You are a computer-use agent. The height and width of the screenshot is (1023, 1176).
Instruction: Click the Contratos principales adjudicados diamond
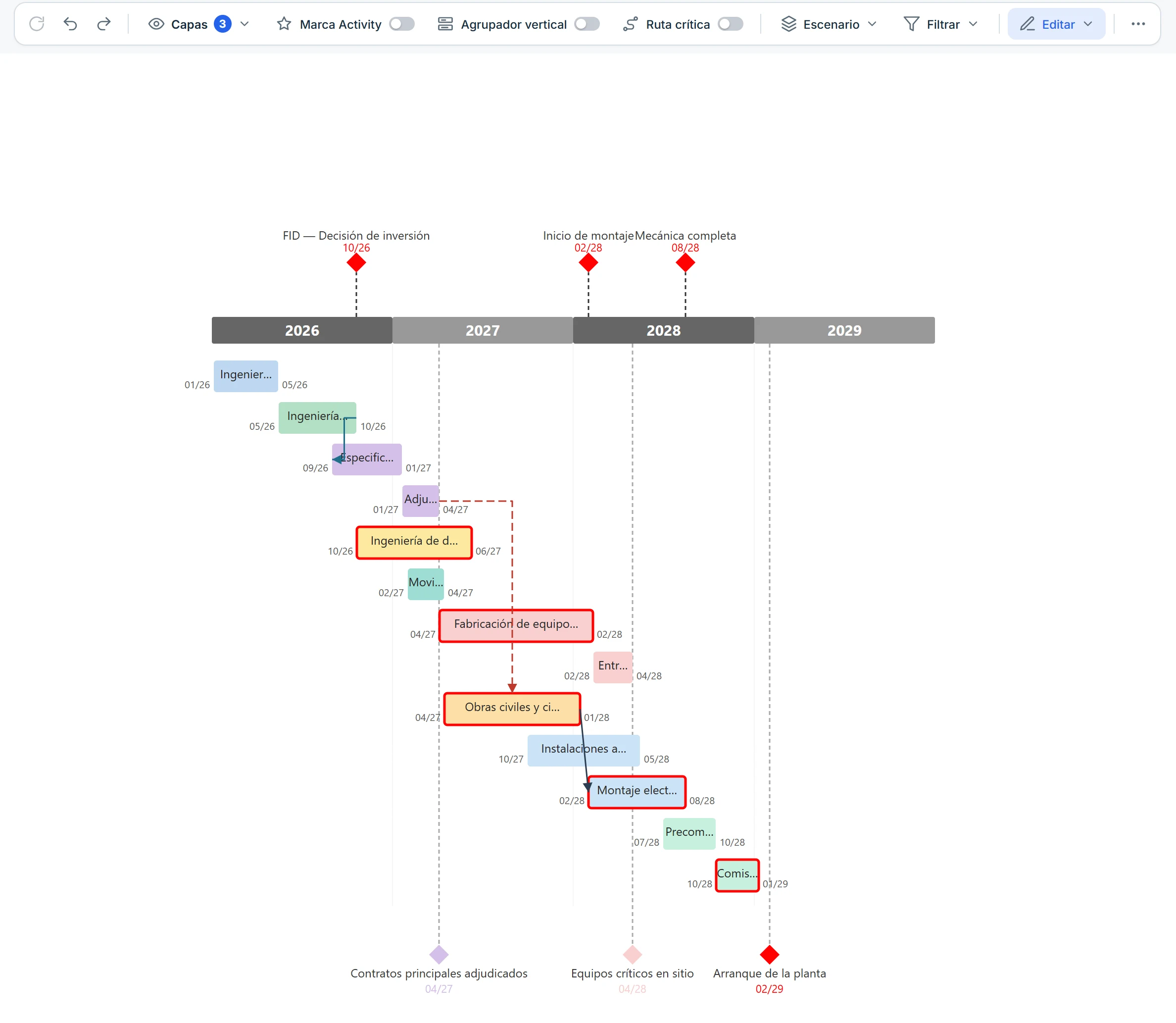click(x=439, y=955)
